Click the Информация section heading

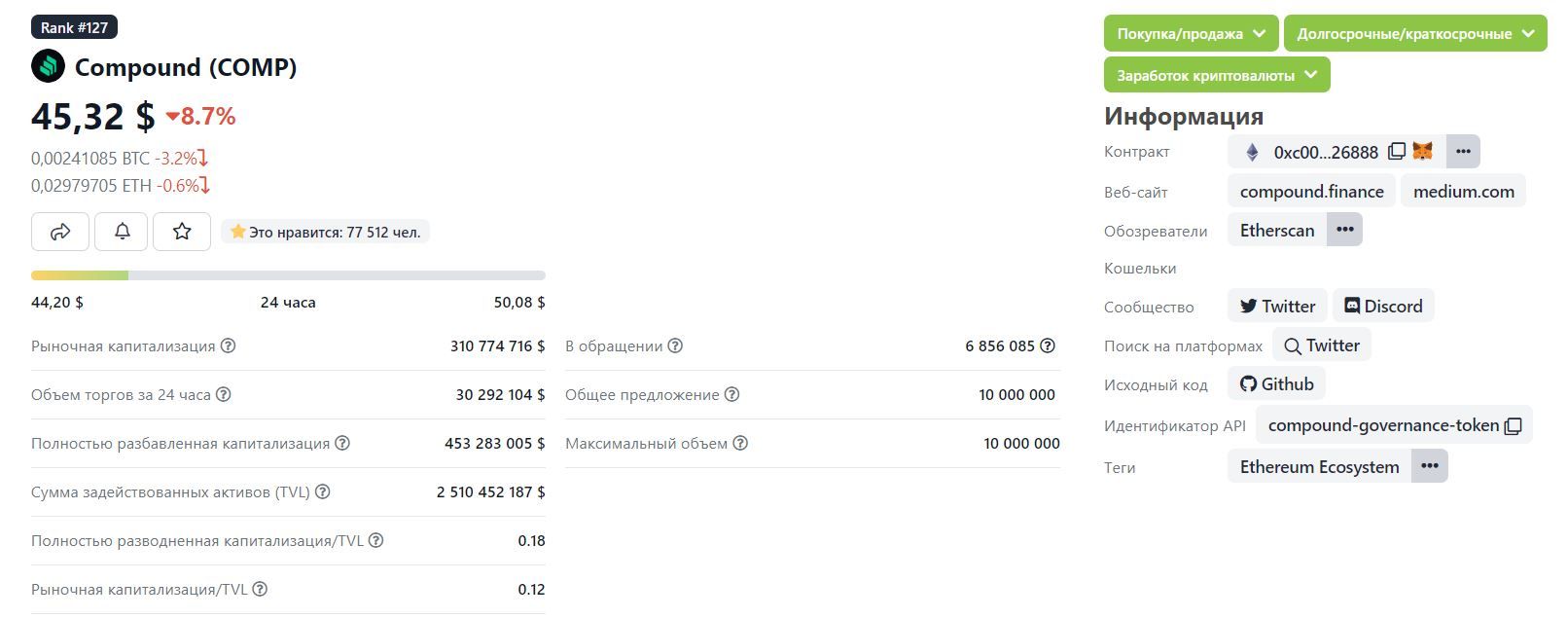[x=1184, y=116]
